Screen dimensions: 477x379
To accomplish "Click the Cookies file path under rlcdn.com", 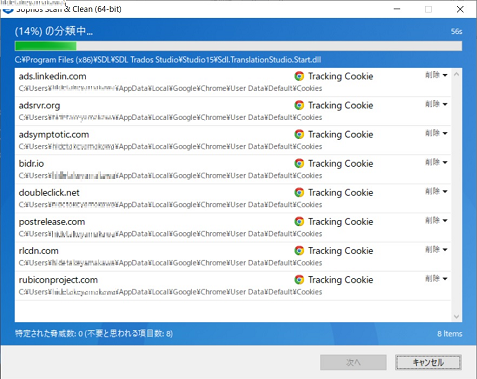I will (170, 263).
